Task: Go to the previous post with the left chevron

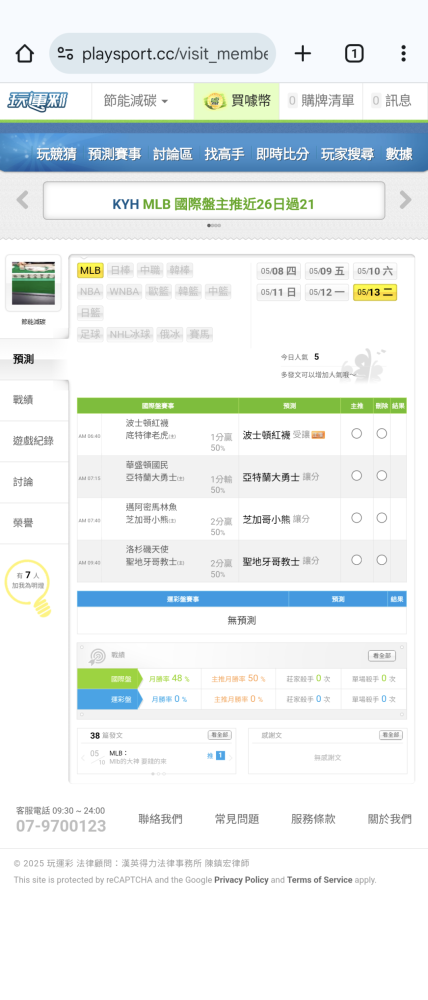Action: (83, 758)
